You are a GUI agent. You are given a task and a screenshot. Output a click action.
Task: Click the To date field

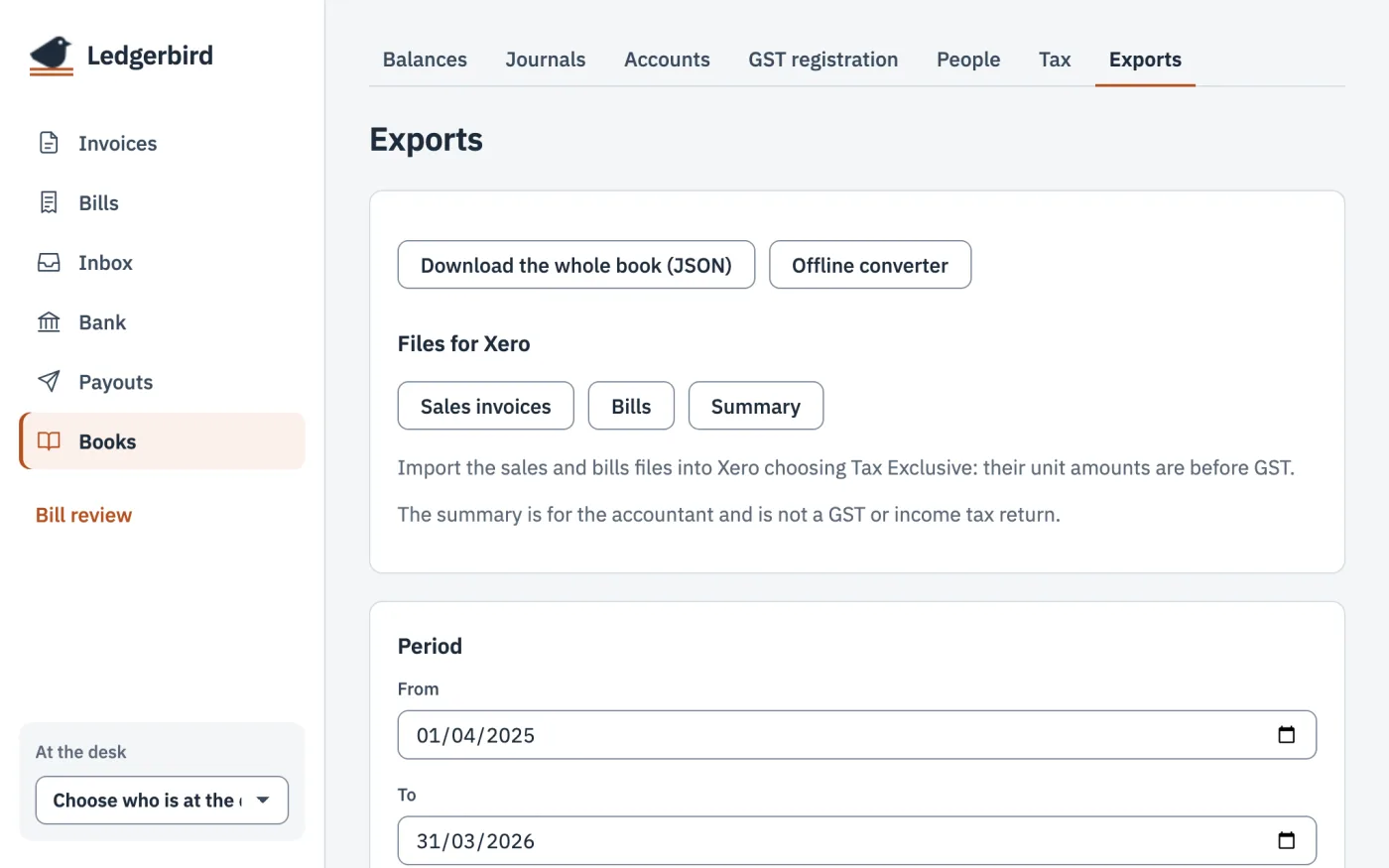(857, 841)
